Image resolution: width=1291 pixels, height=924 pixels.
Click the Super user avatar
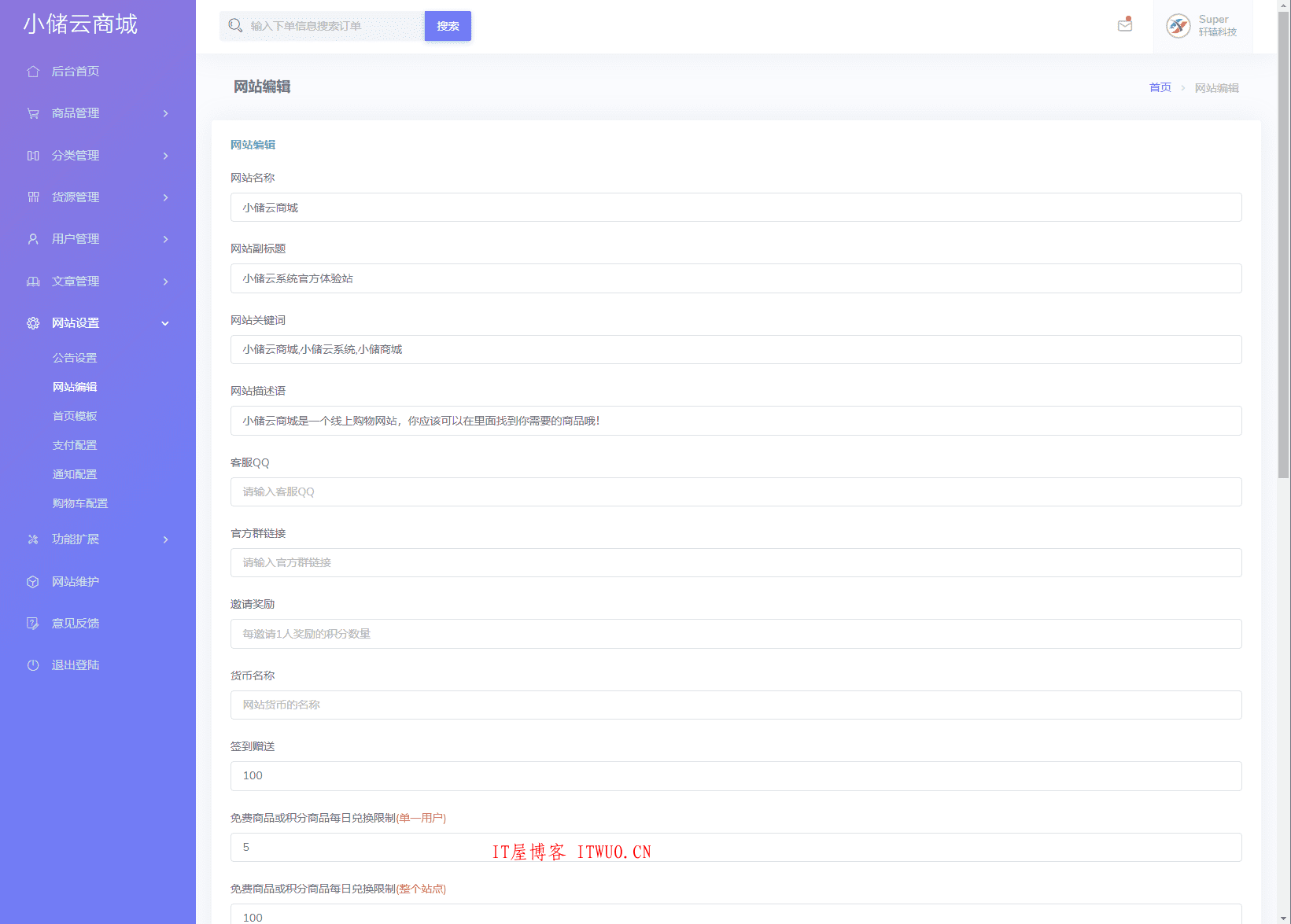point(1178,26)
